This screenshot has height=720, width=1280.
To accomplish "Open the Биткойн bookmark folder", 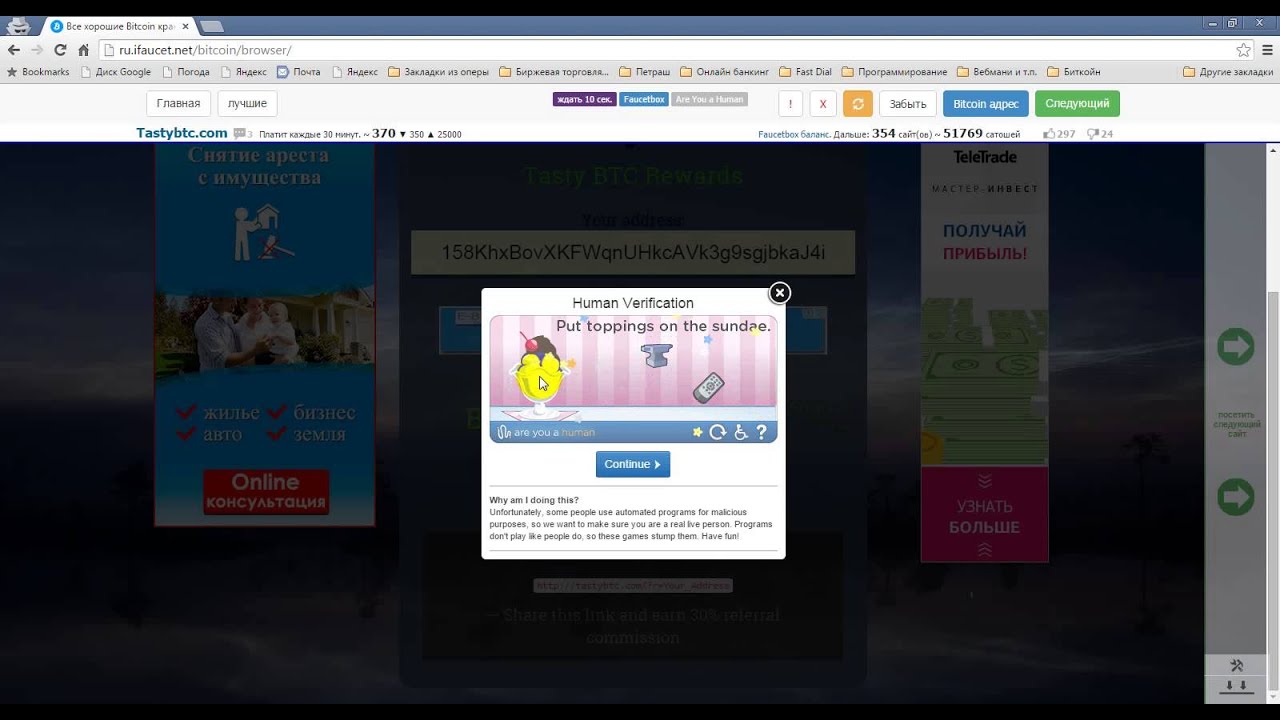I will [x=1073, y=72].
